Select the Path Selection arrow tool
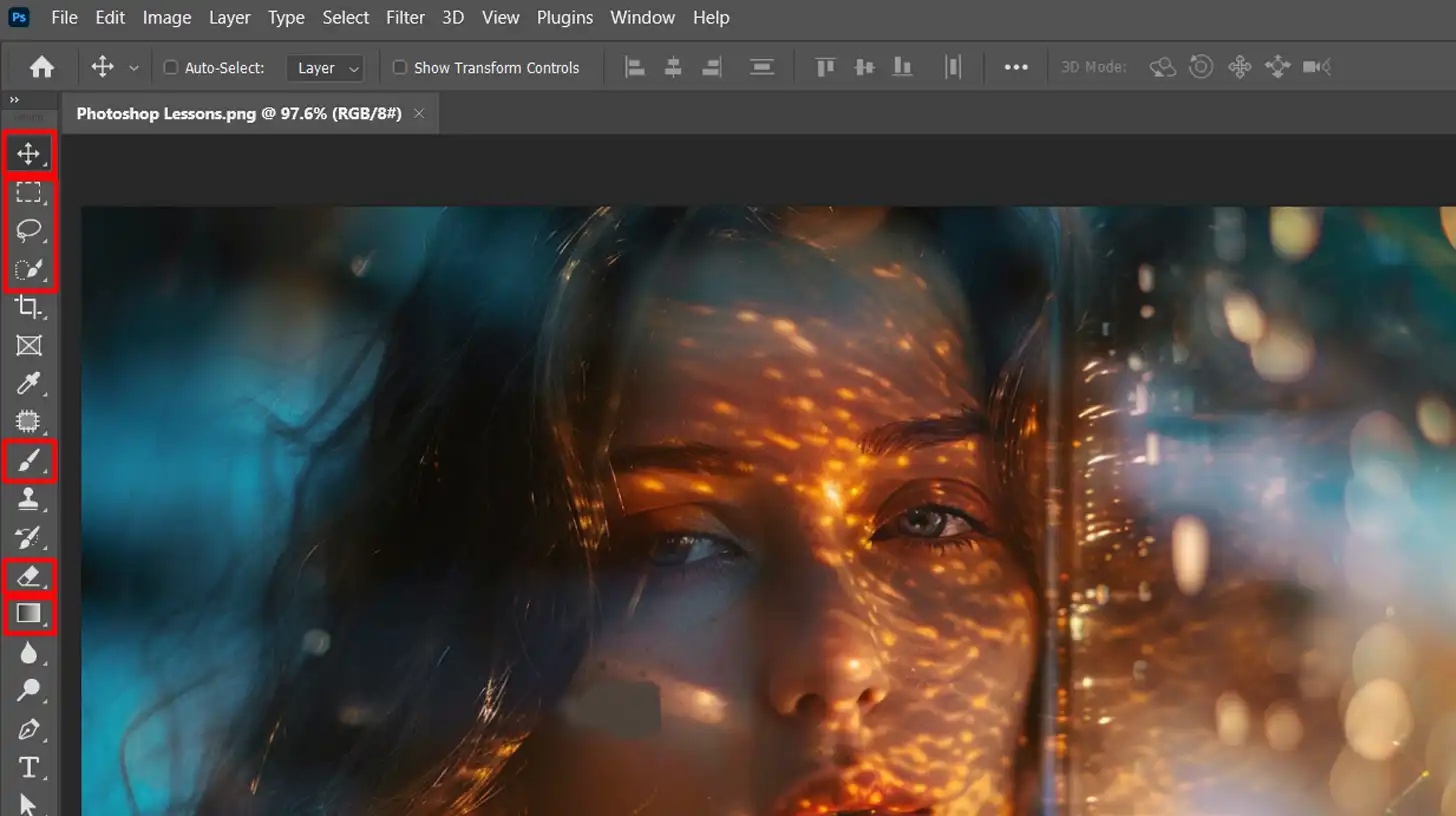 click(28, 804)
